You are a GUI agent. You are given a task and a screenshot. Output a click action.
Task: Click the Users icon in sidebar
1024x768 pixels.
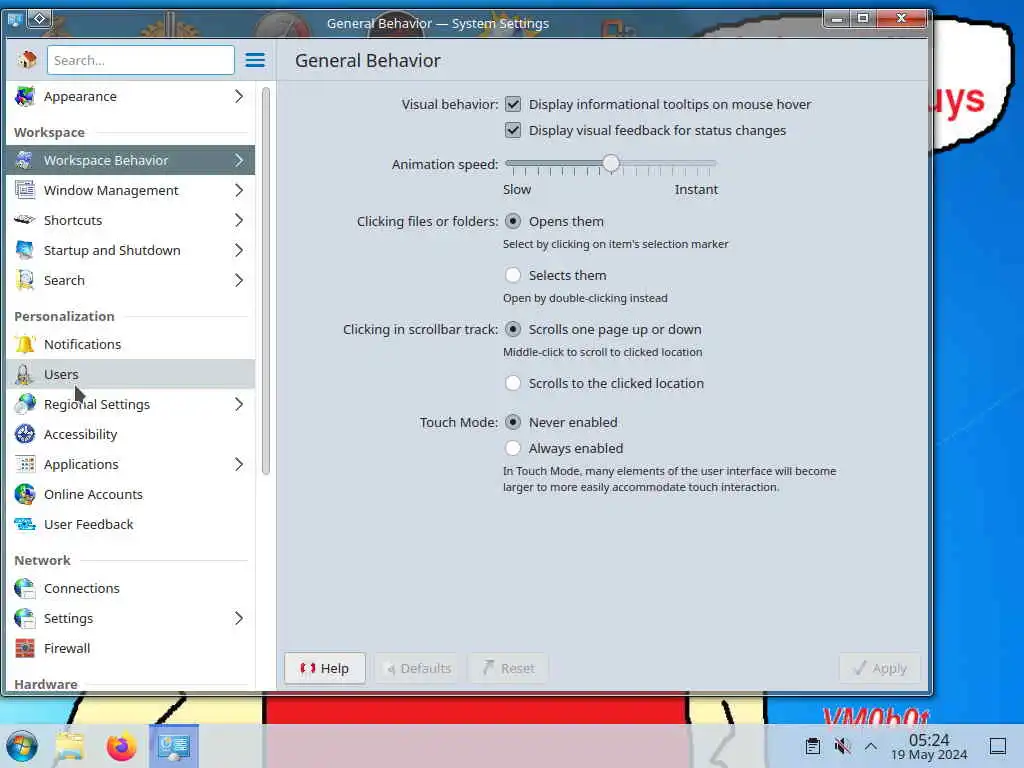click(x=25, y=374)
